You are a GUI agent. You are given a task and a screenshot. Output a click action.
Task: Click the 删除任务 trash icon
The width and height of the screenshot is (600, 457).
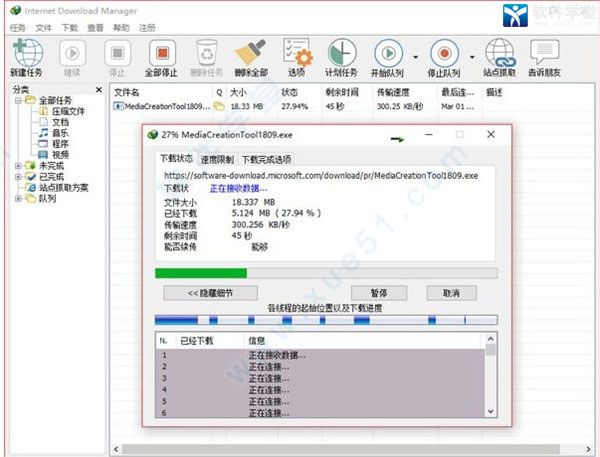click(207, 53)
